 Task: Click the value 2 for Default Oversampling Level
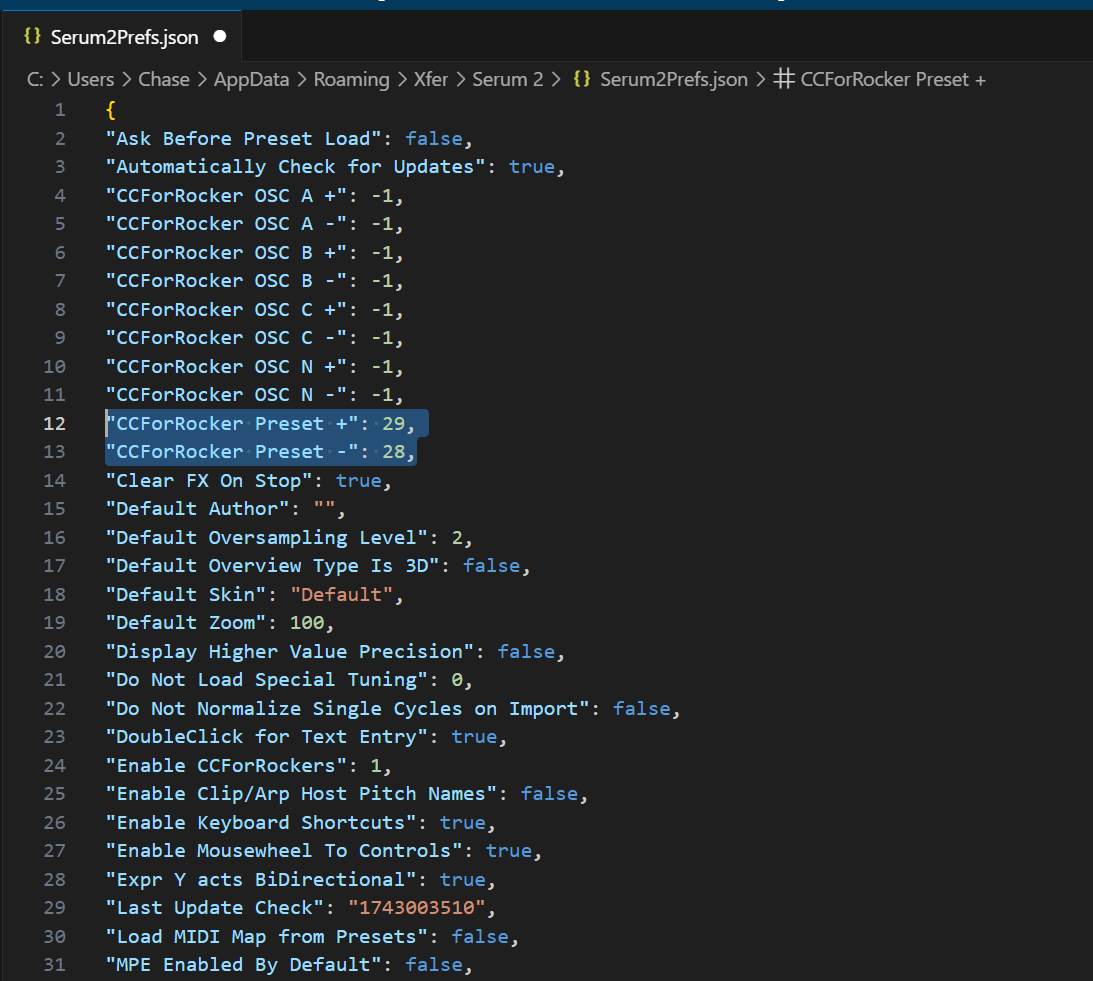click(x=457, y=538)
